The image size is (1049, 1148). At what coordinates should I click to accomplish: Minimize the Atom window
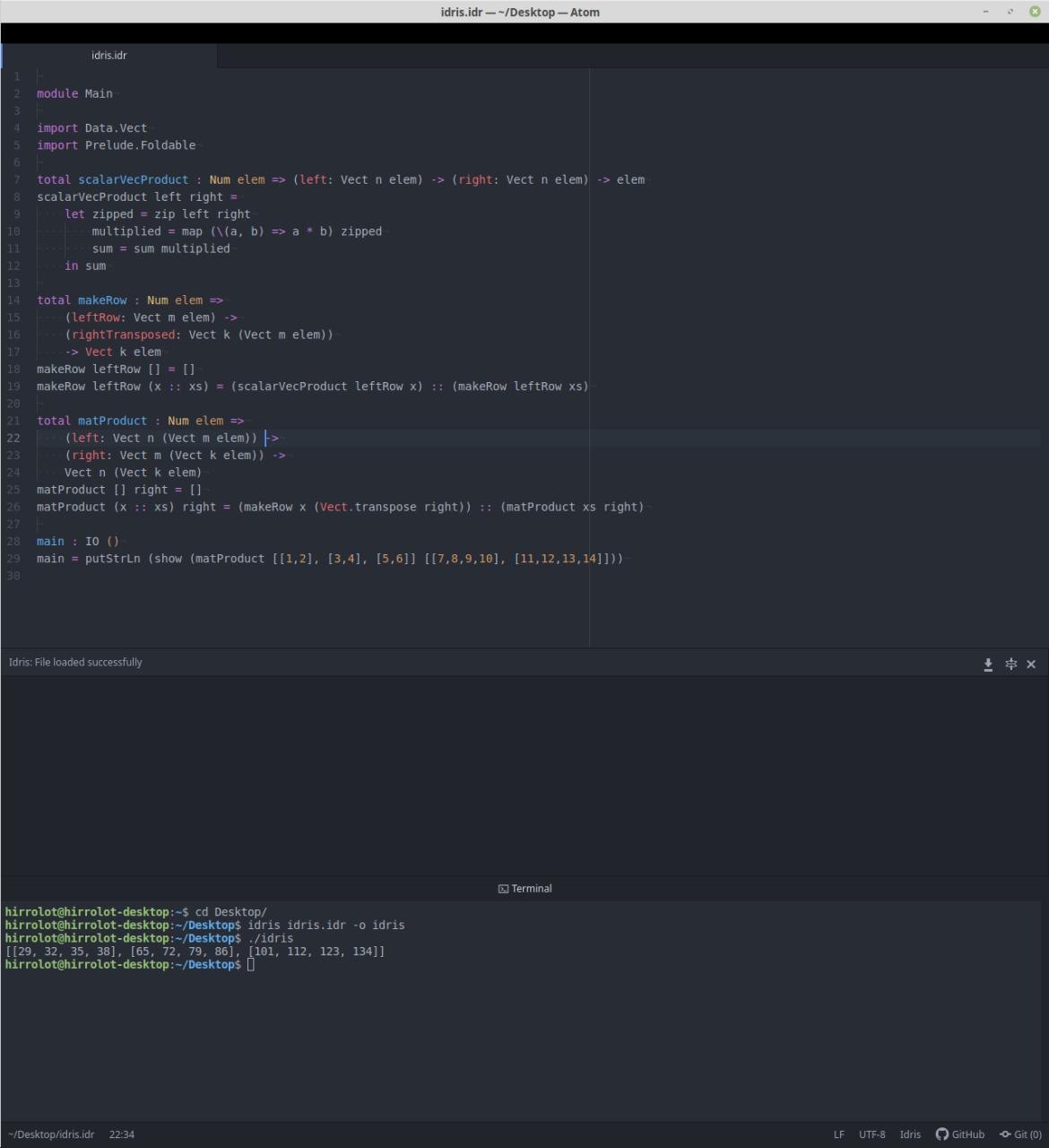pyautogui.click(x=986, y=12)
